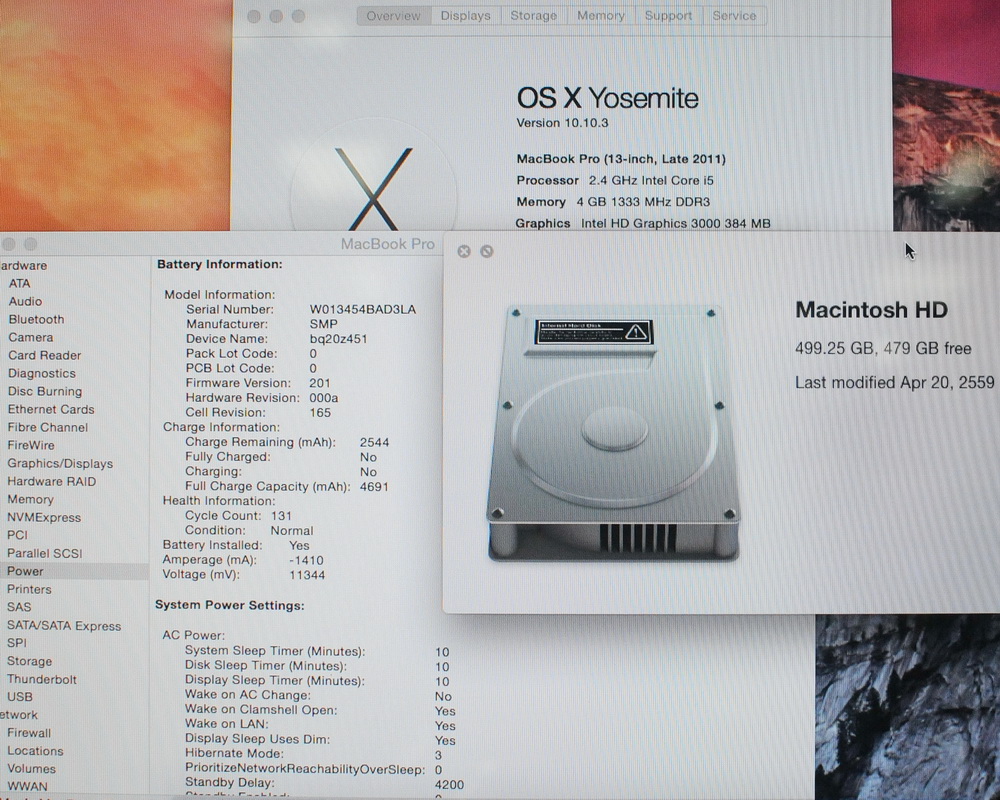Viewport: 1000px width, 800px height.
Task: Select Disc Burning in the sidebar
Action: (45, 391)
